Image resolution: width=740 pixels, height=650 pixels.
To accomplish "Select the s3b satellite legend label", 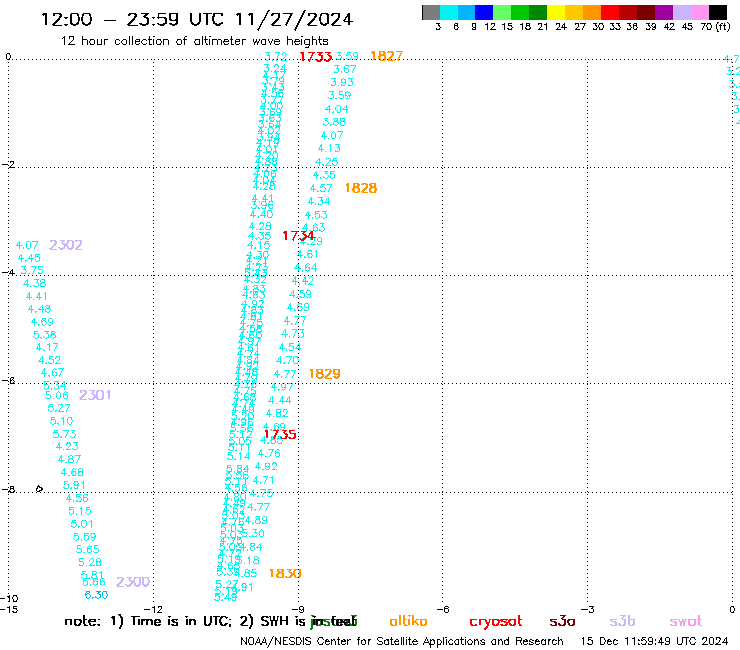I will 622,621.
